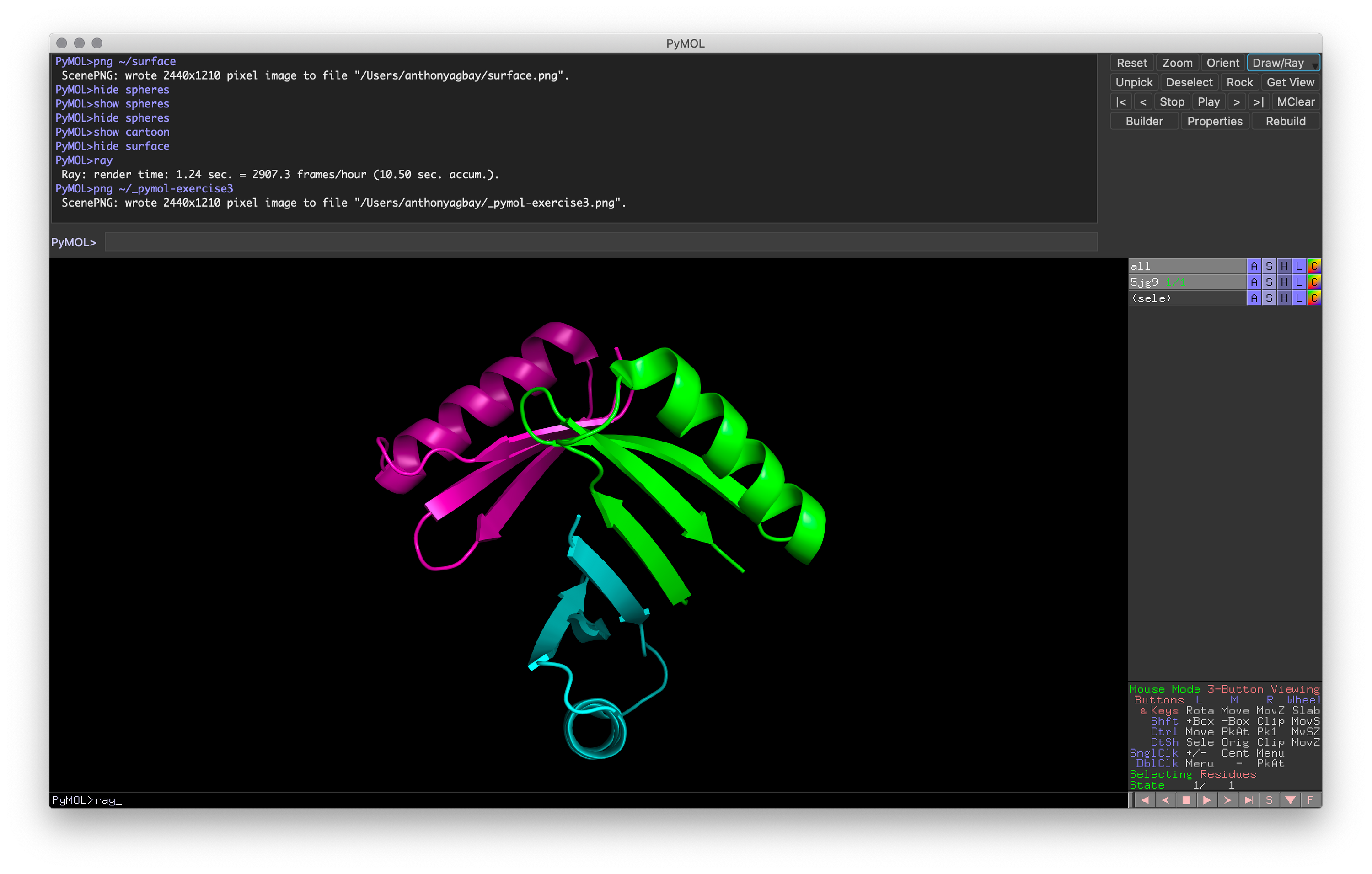Viewport: 1372px width, 874px height.
Task: Open the Label menu for 5jg9
Action: pyautogui.click(x=1299, y=282)
